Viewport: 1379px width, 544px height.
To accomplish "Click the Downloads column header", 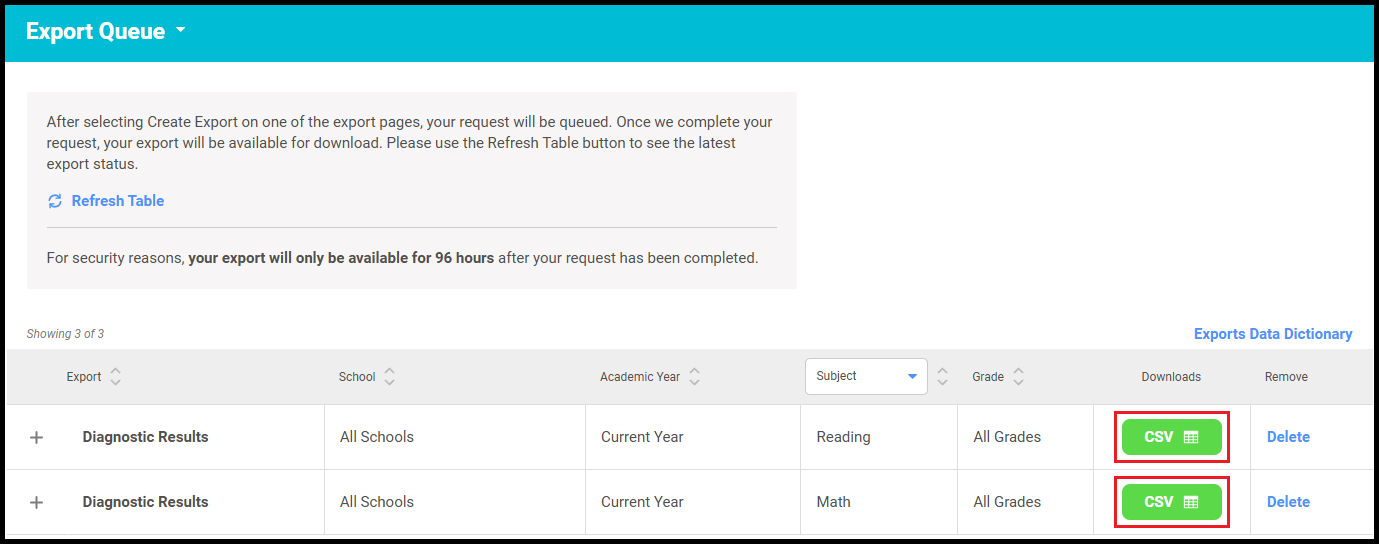I will (1171, 377).
